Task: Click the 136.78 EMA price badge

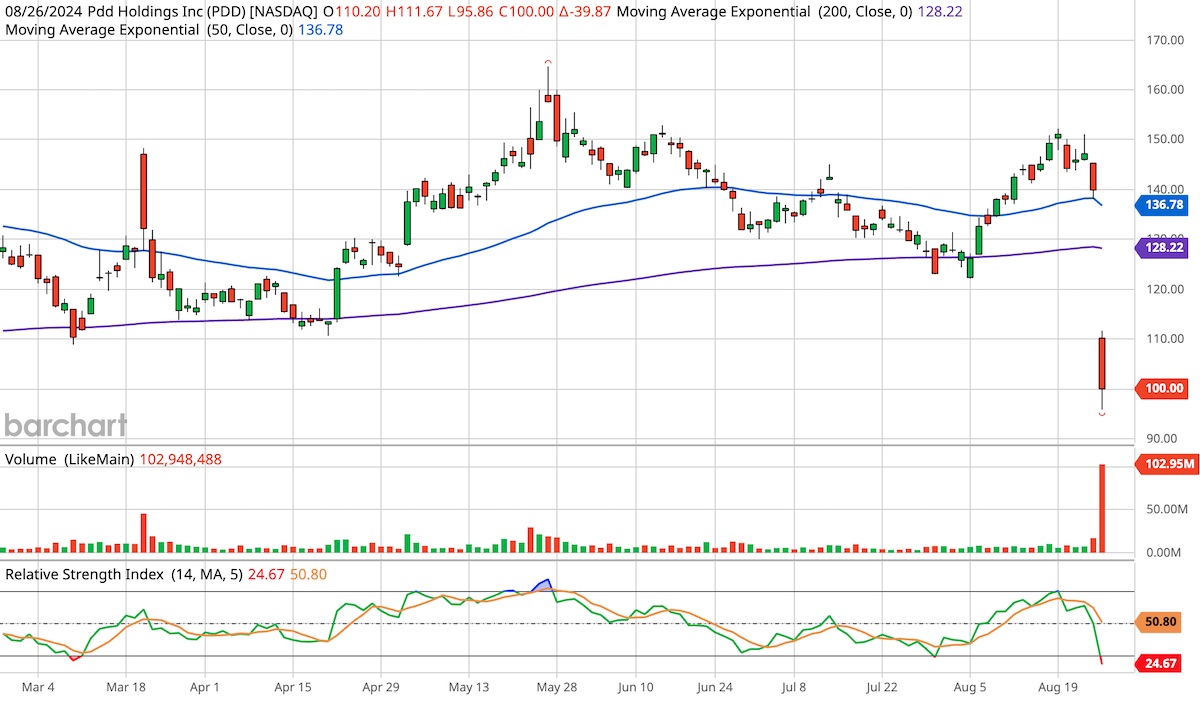Action: tap(1163, 204)
